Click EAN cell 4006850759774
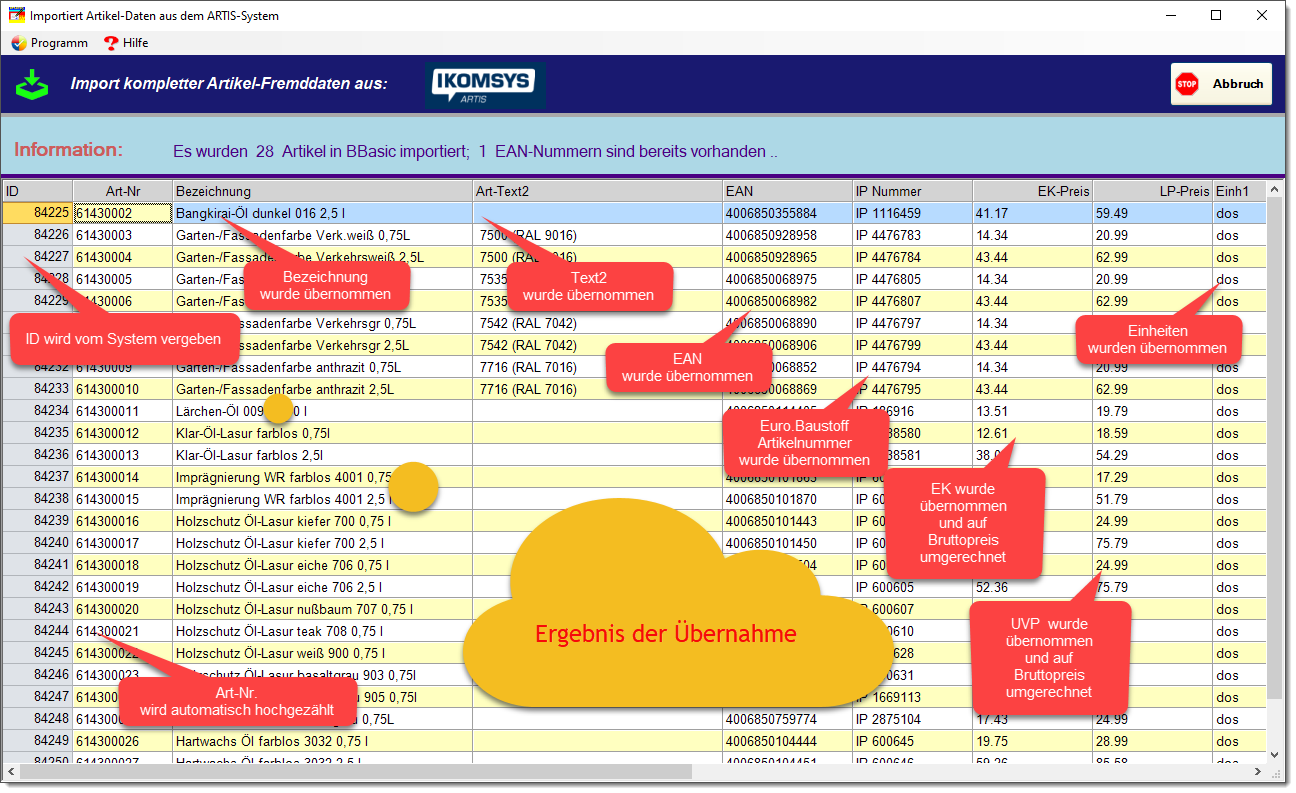1296x793 pixels. (x=787, y=719)
